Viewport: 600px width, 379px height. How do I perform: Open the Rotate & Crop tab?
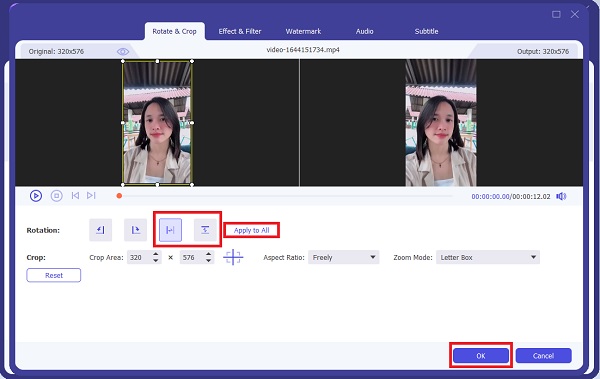tap(174, 31)
